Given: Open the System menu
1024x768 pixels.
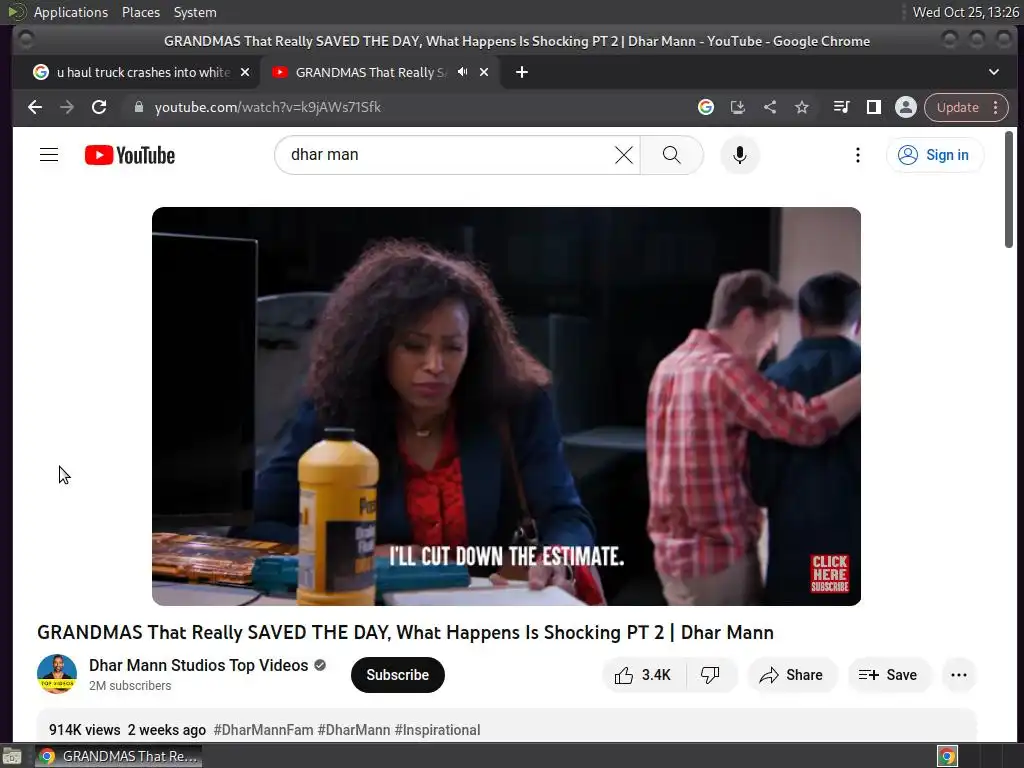Looking at the screenshot, I should click(195, 12).
